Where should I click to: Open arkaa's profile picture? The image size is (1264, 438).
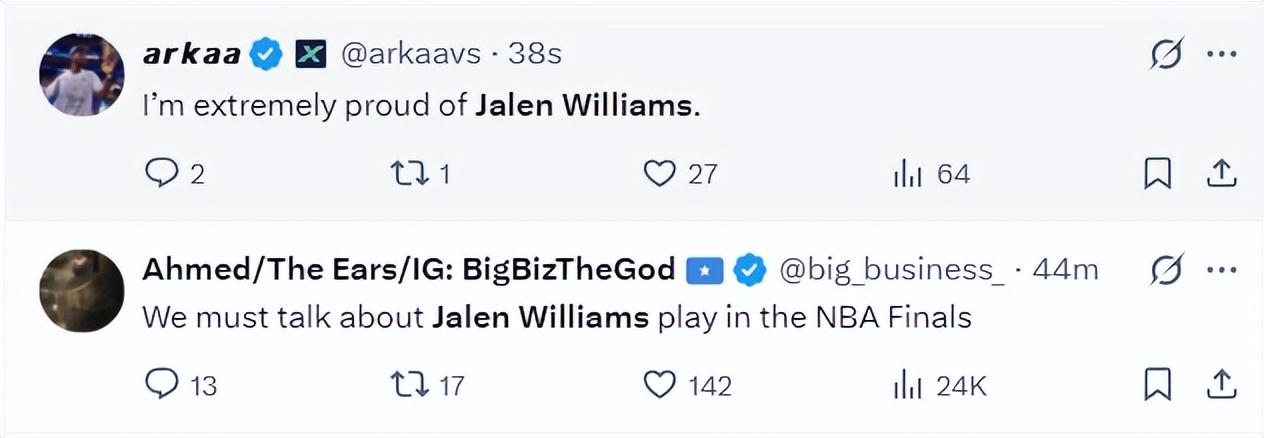(81, 74)
